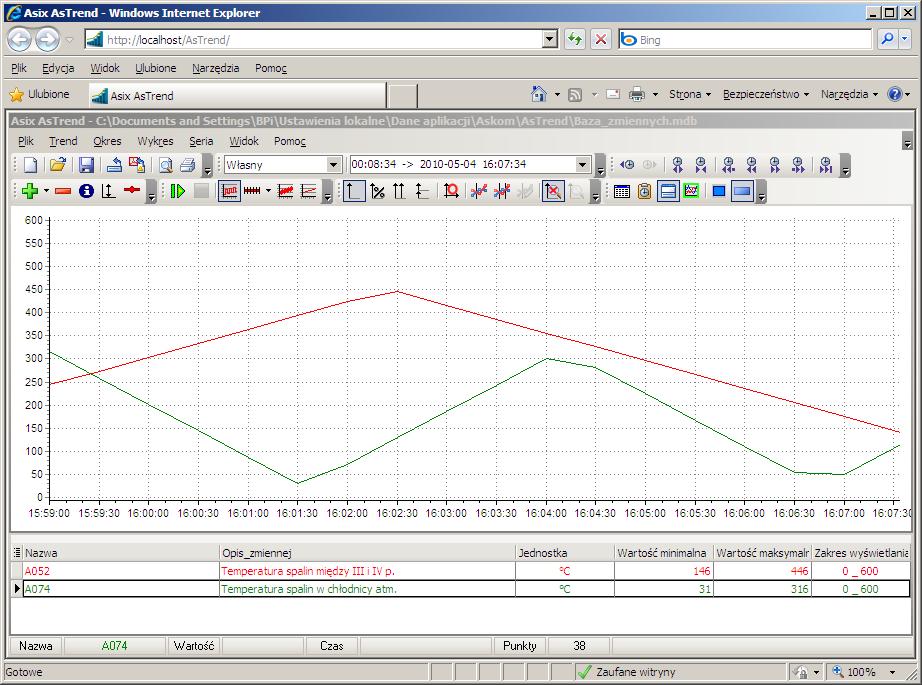Viewport: 922px width, 685px height.
Task: Print the trend chart
Action: point(188,165)
